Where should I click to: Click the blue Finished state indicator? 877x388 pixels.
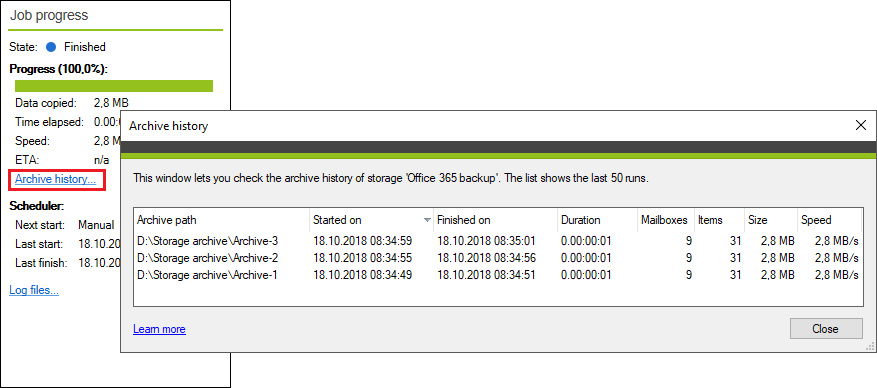[51, 47]
